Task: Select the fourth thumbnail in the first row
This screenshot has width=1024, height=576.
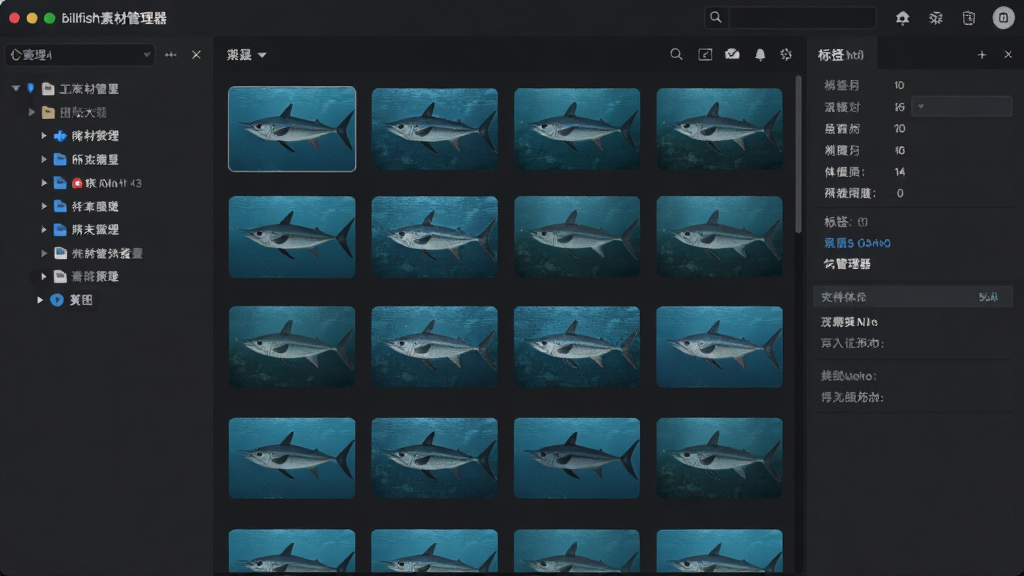Action: (x=719, y=129)
